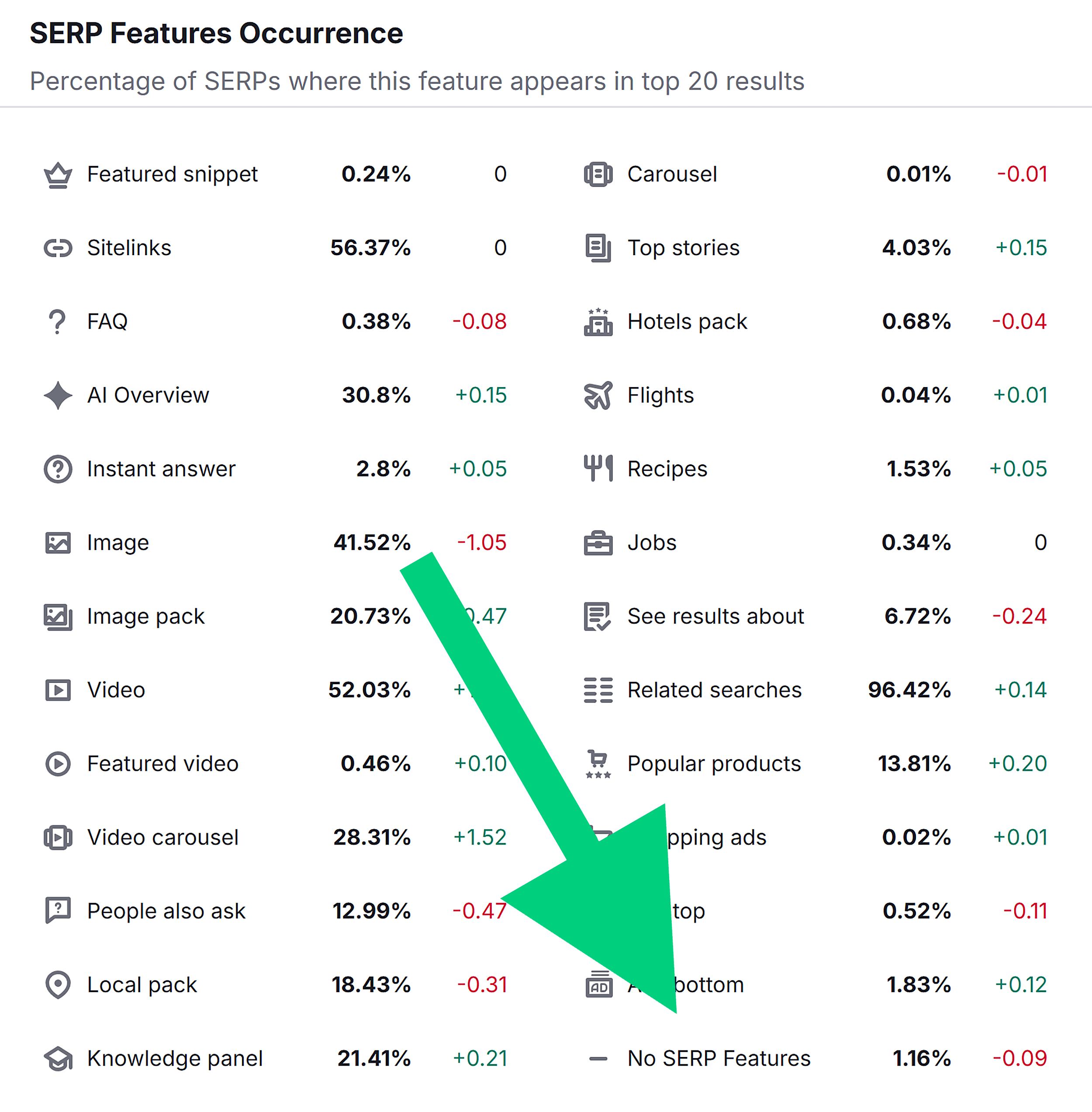The height and width of the screenshot is (1112, 1092).
Task: Click the Popular products cart icon
Action: point(598,764)
